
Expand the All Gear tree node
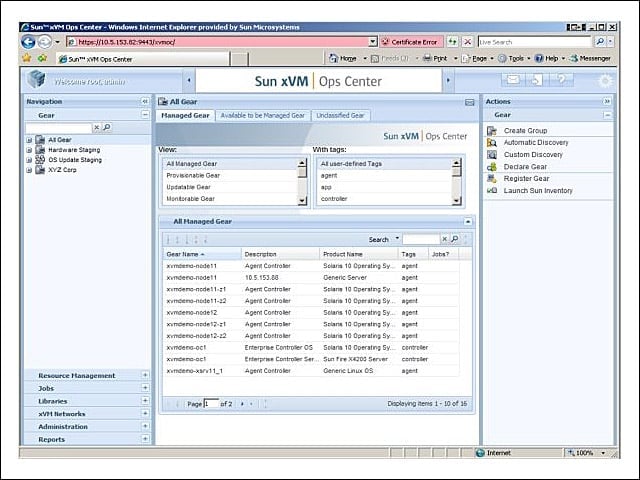pos(29,140)
